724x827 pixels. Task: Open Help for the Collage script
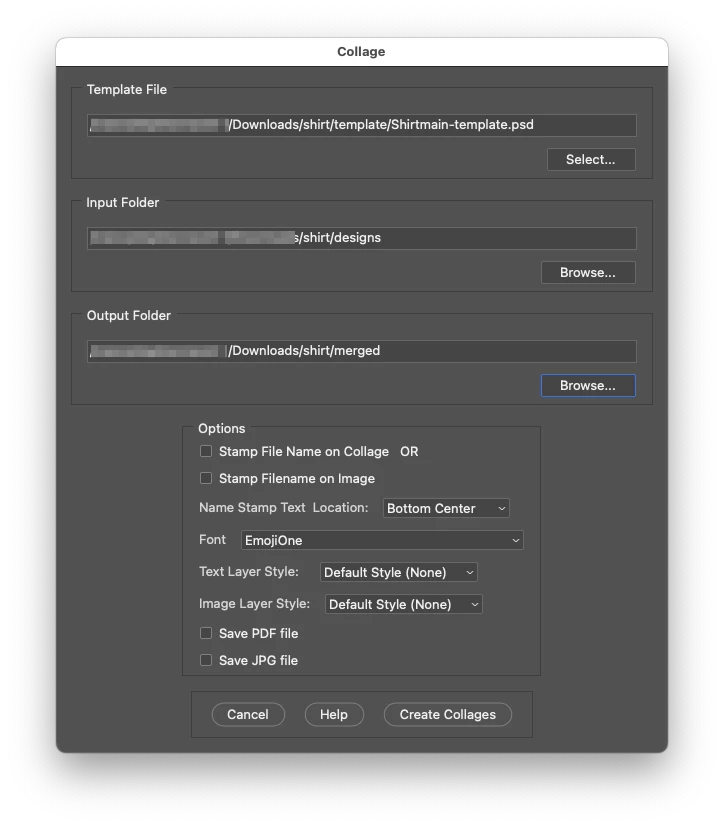click(x=334, y=715)
